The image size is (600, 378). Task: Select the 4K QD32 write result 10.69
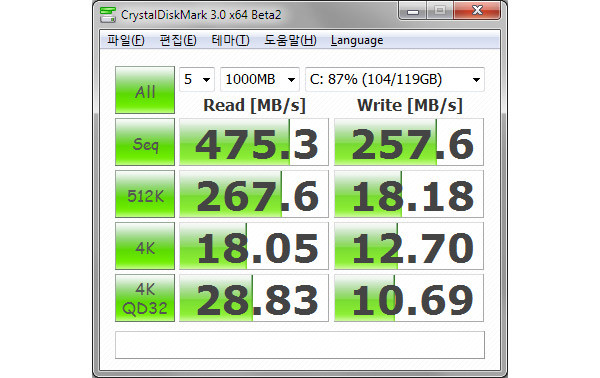[x=409, y=298]
